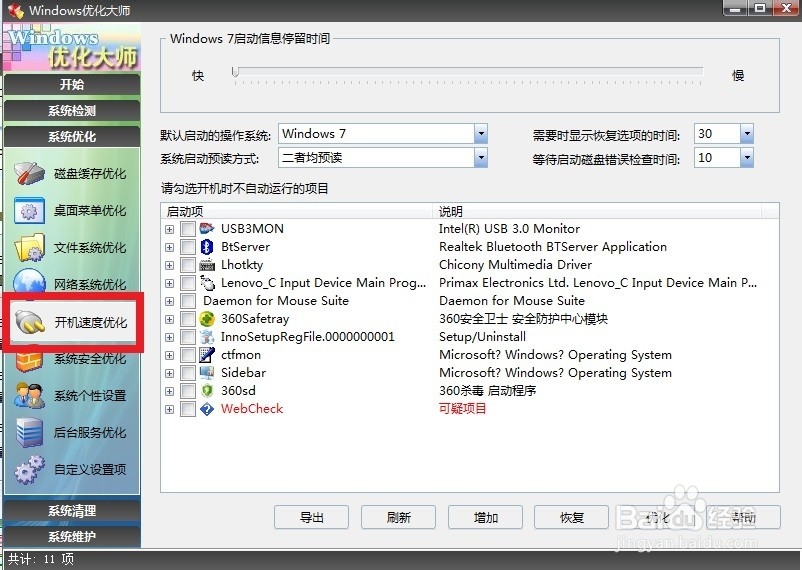This screenshot has width=802, height=570.
Task: Click the ctfmon pen icon
Action: [207, 355]
